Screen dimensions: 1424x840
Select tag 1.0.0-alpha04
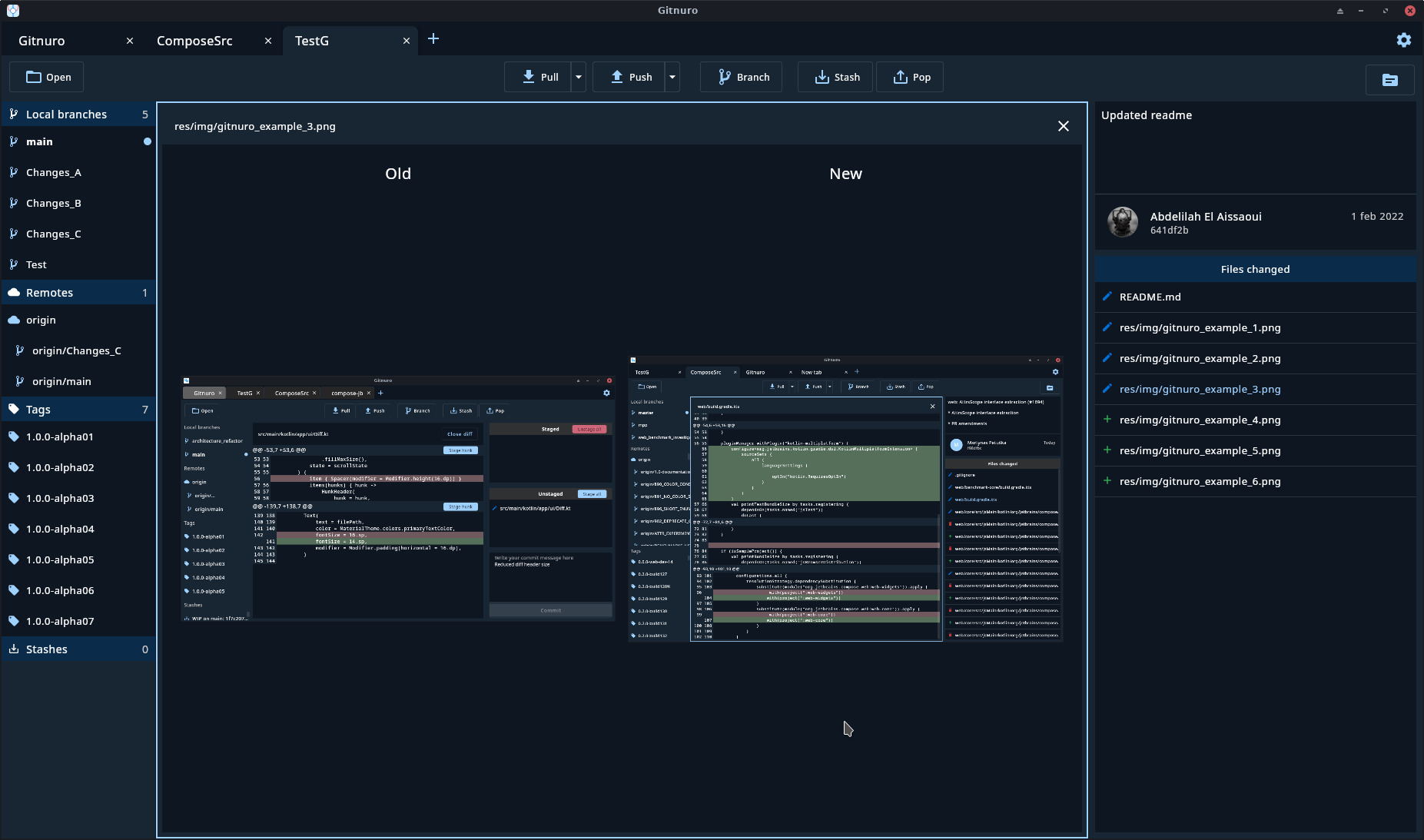pyautogui.click(x=78, y=529)
